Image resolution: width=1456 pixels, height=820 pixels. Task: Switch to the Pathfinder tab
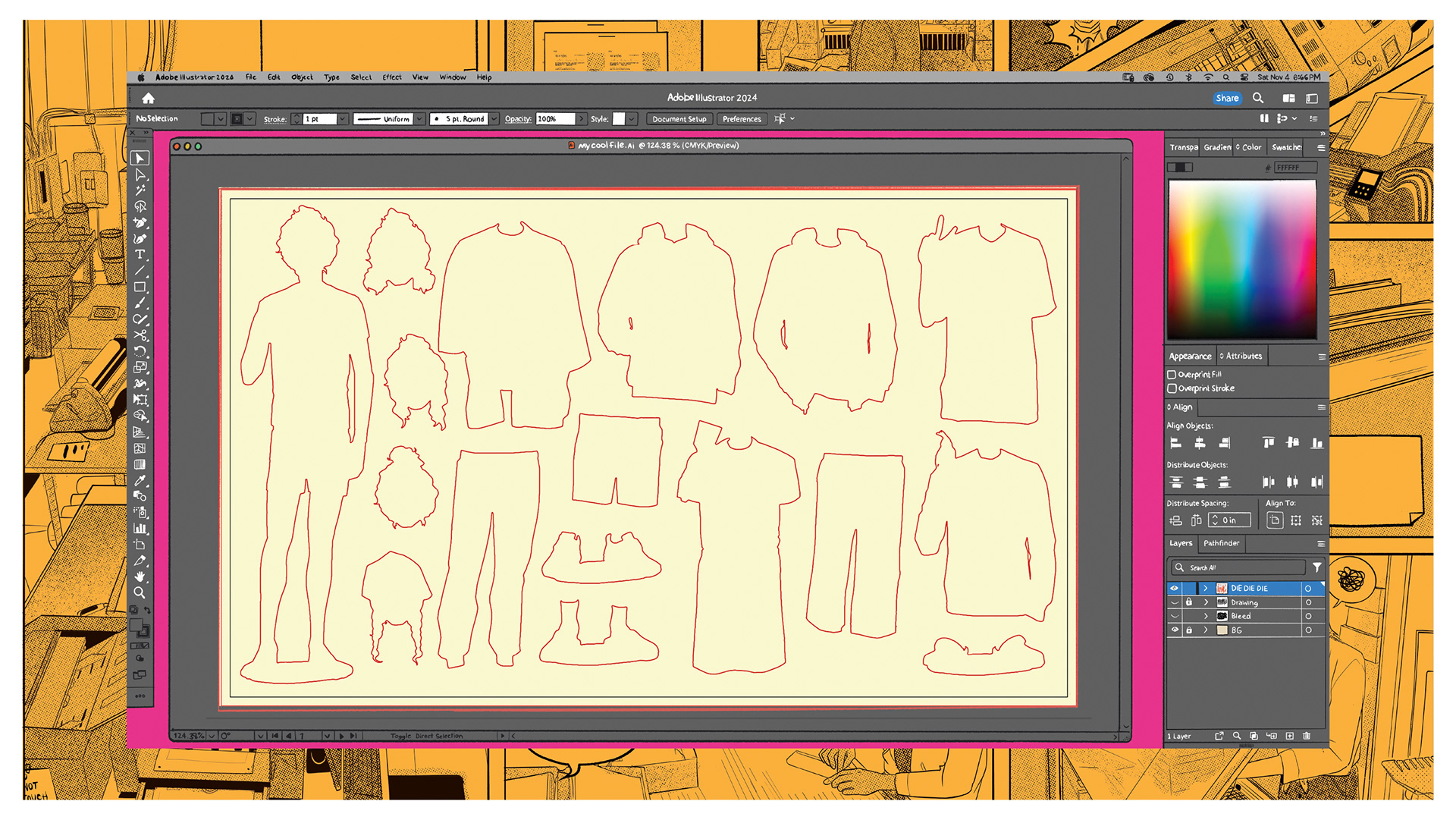1221,543
